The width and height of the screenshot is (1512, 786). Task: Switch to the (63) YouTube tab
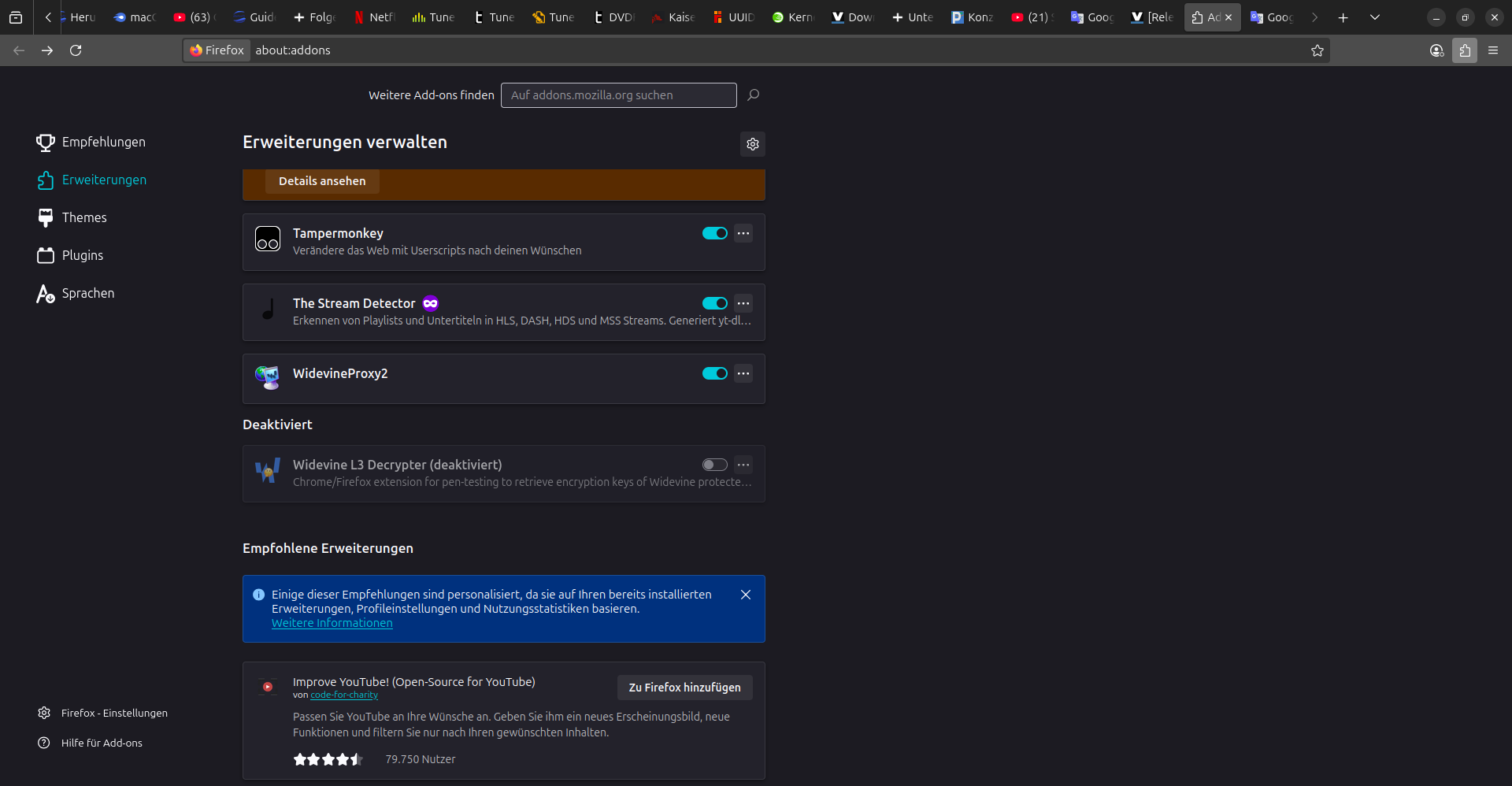(x=195, y=17)
